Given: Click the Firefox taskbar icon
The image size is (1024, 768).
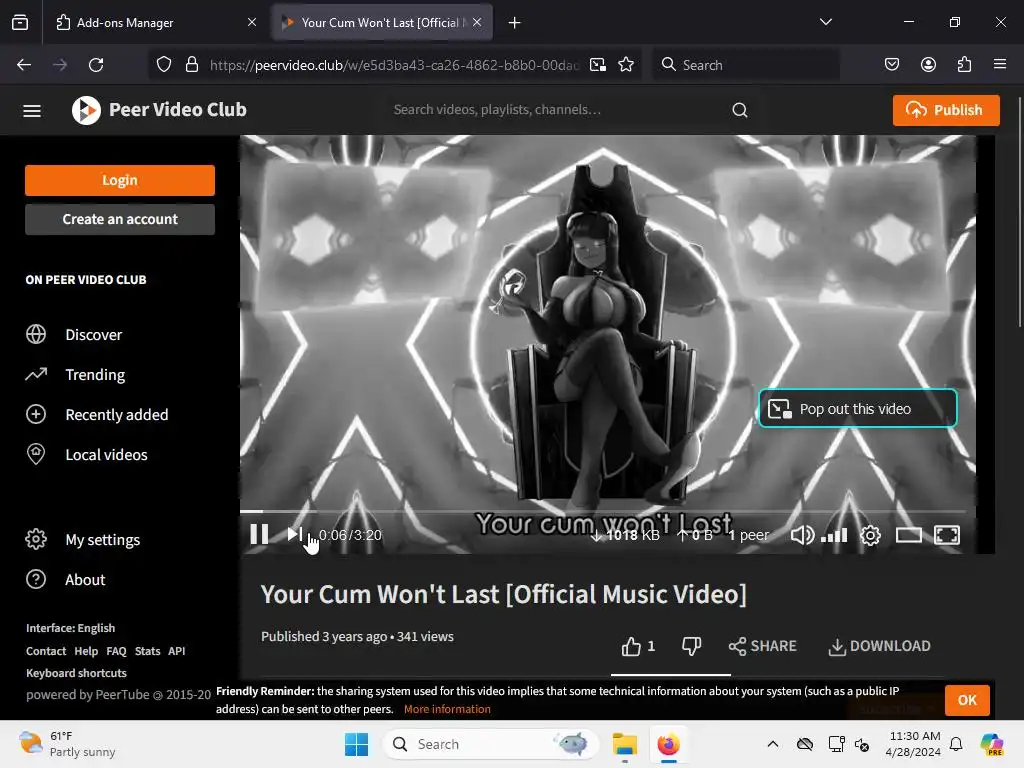Looking at the screenshot, I should tap(668, 744).
